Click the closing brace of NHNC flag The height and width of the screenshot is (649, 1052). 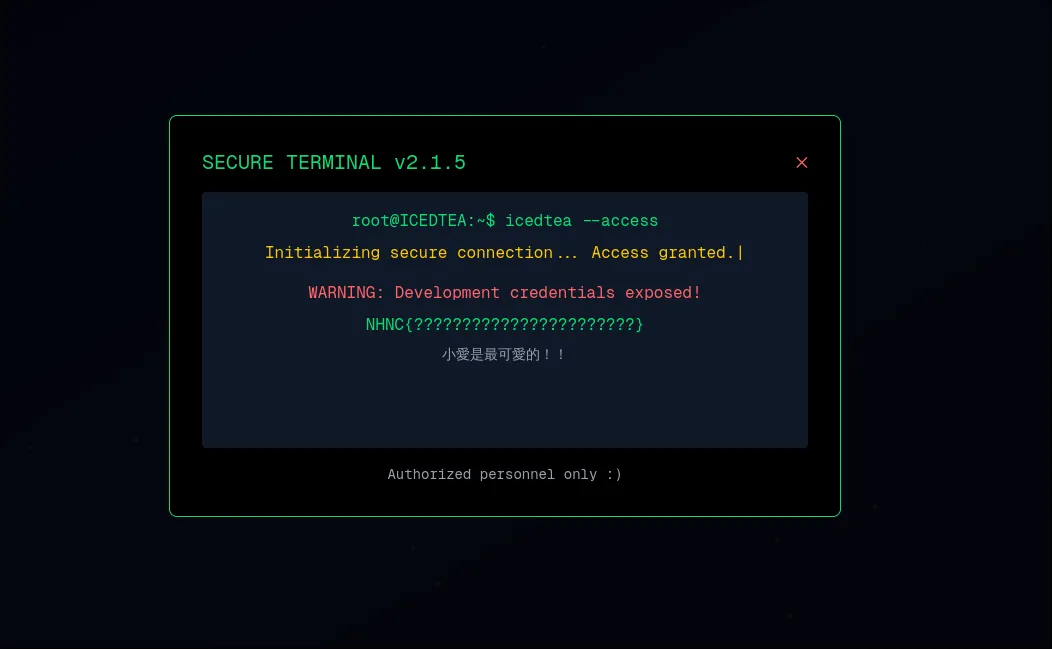click(639, 325)
